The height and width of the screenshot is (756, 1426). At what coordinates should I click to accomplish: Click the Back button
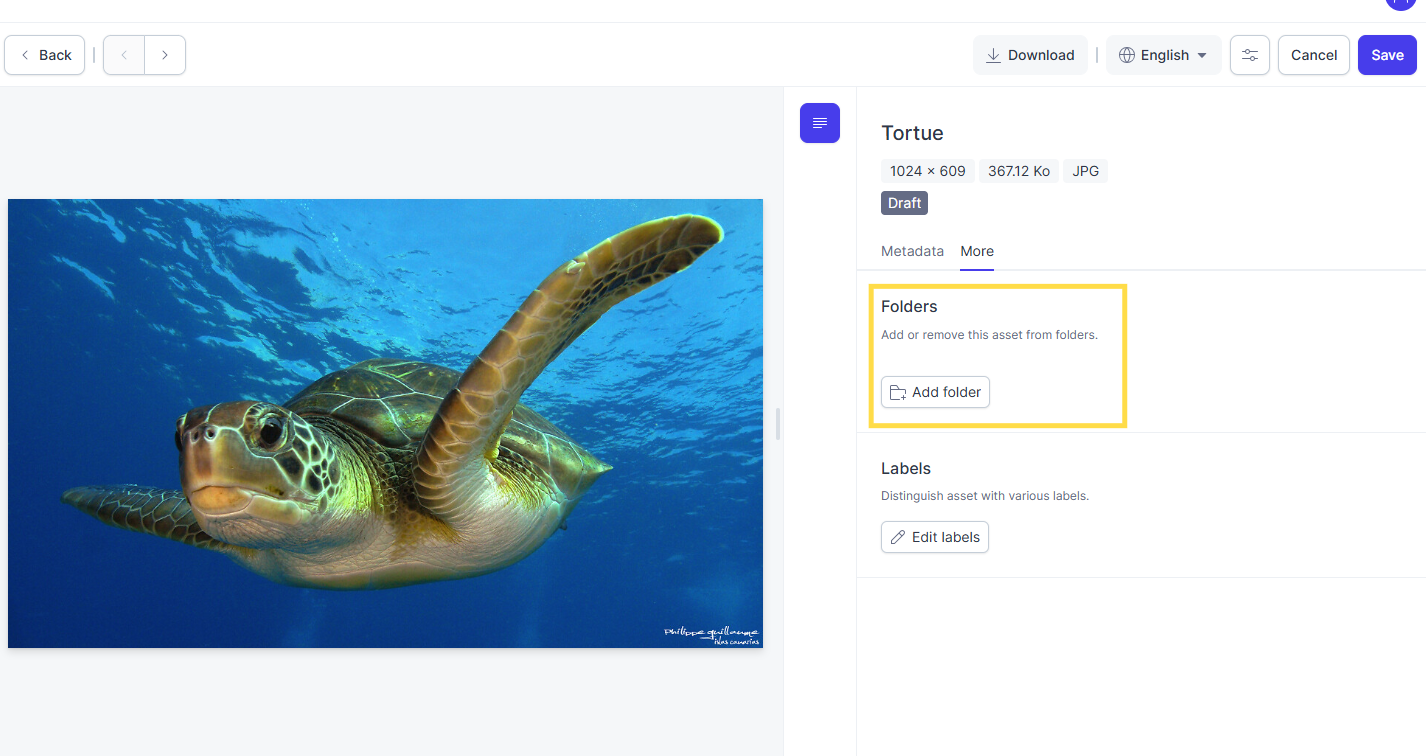(x=45, y=55)
